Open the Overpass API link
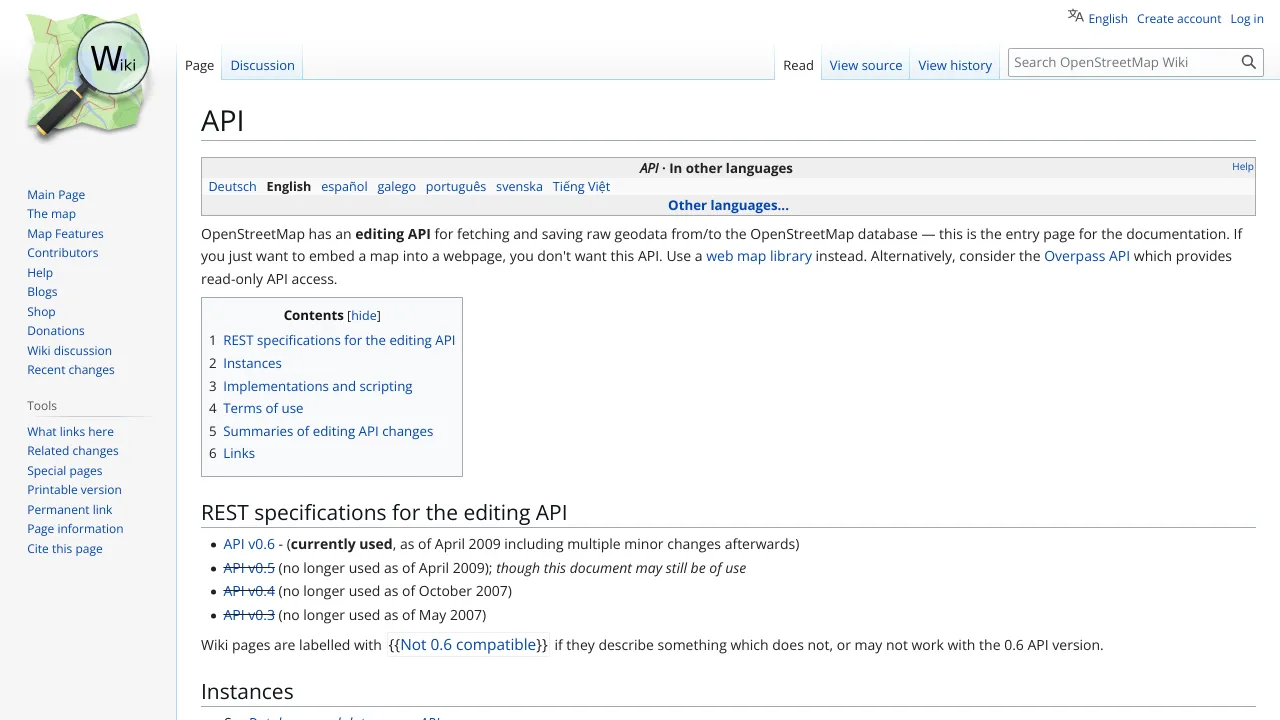Image resolution: width=1280 pixels, height=720 pixels. [x=1087, y=256]
